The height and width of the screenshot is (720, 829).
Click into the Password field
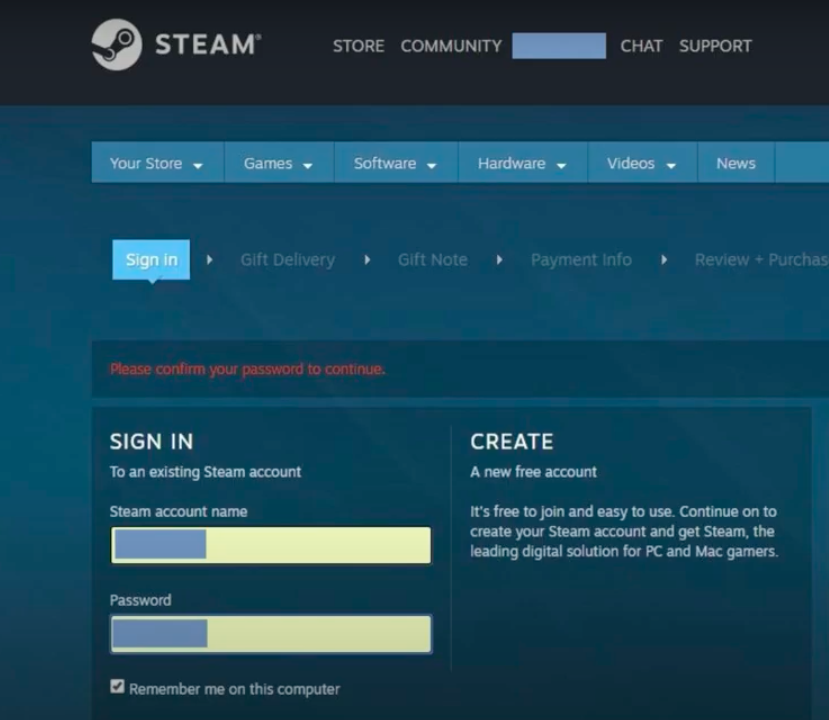tap(270, 634)
